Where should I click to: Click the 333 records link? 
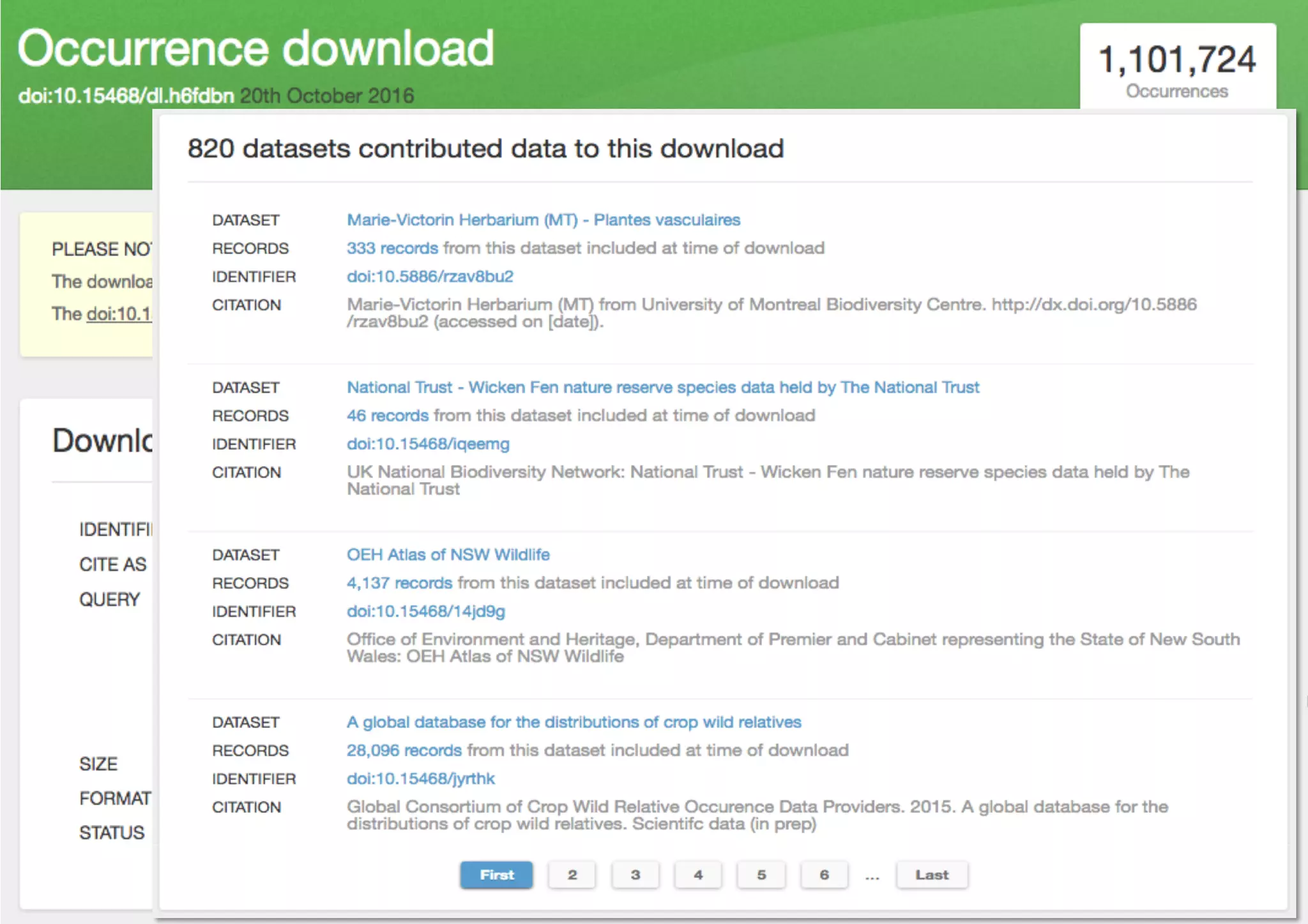point(392,248)
